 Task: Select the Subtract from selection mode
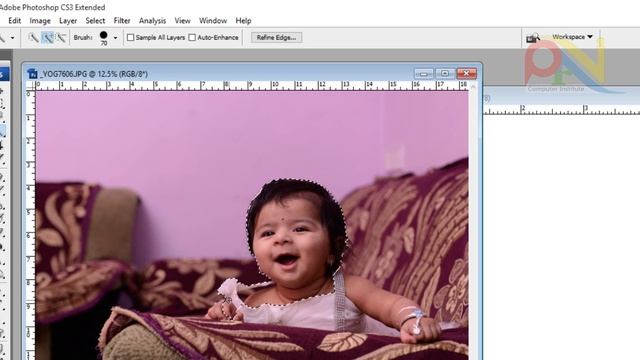(x=61, y=38)
